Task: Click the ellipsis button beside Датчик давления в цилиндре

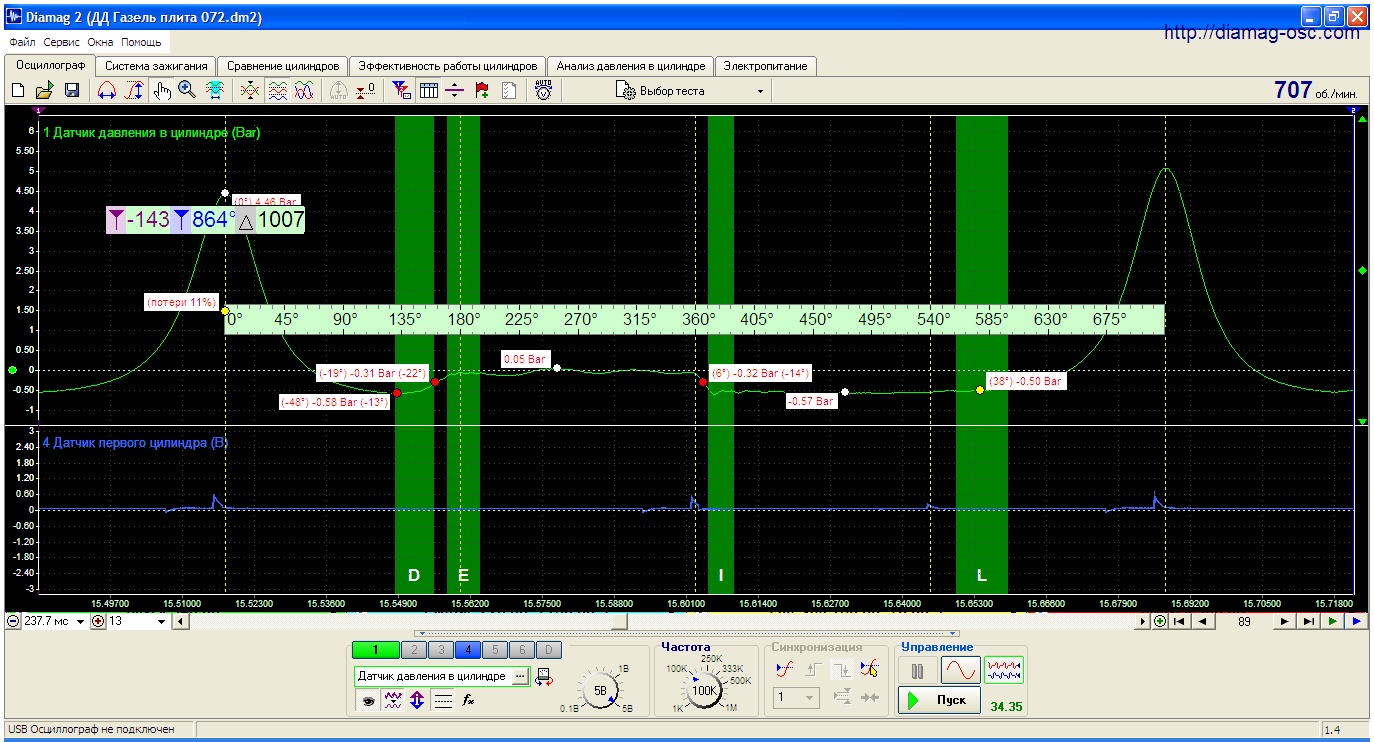Action: 520,677
